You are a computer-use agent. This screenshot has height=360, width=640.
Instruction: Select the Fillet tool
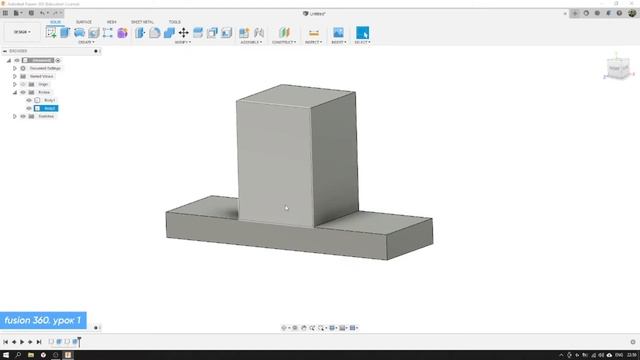pos(155,33)
